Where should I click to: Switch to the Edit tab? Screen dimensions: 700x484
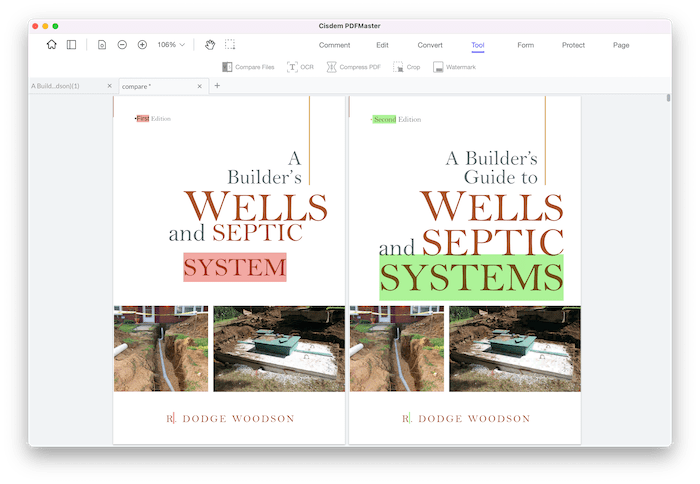point(382,45)
